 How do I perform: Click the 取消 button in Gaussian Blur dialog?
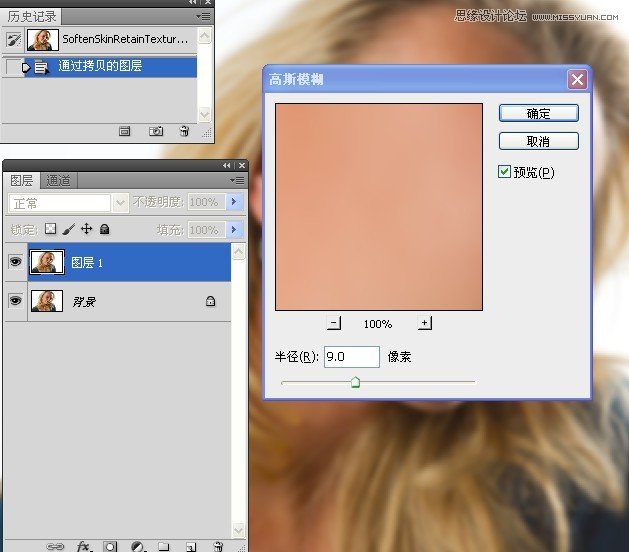[538, 141]
